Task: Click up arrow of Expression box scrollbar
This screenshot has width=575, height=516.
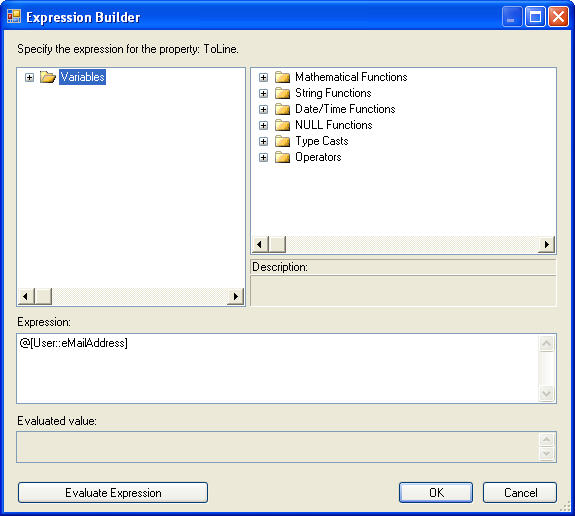Action: coord(546,344)
